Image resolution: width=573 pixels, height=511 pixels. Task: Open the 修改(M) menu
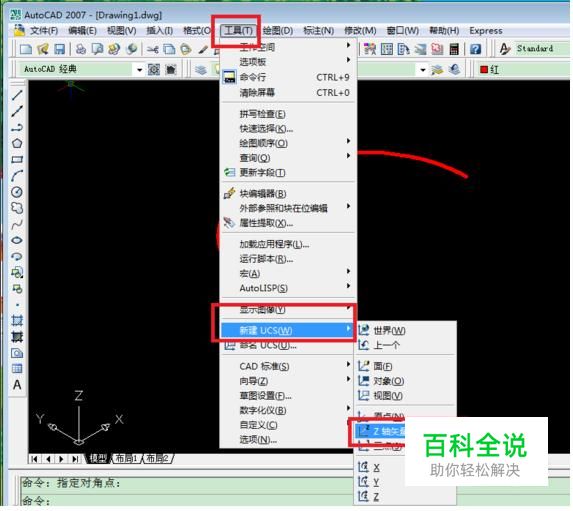pyautogui.click(x=360, y=30)
